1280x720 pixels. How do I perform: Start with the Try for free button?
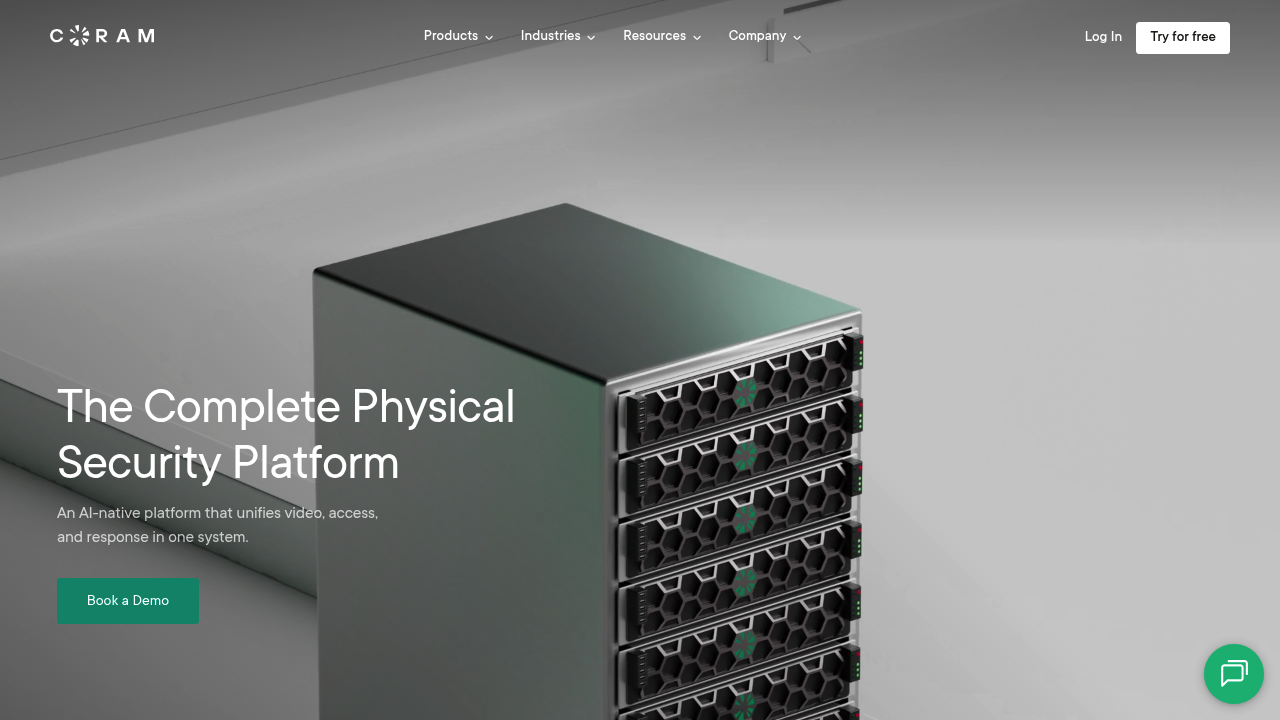[x=1183, y=37]
